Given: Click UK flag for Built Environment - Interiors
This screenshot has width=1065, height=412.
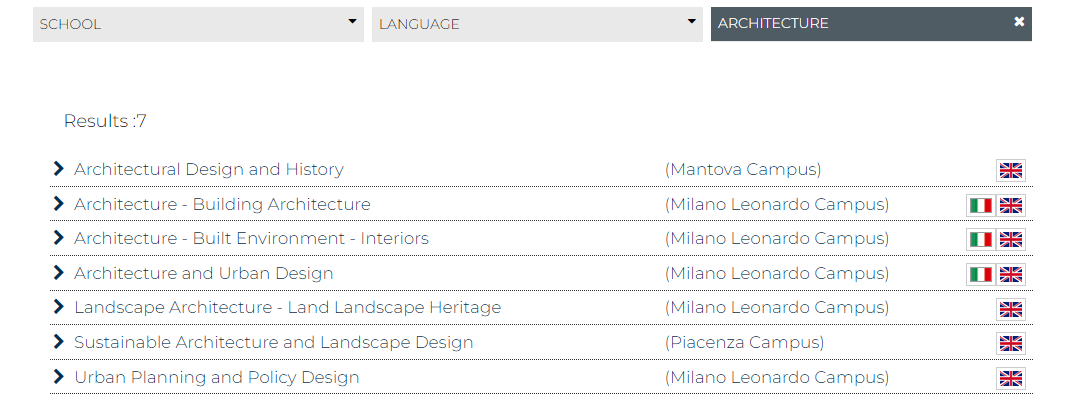Looking at the screenshot, I should tap(1011, 239).
